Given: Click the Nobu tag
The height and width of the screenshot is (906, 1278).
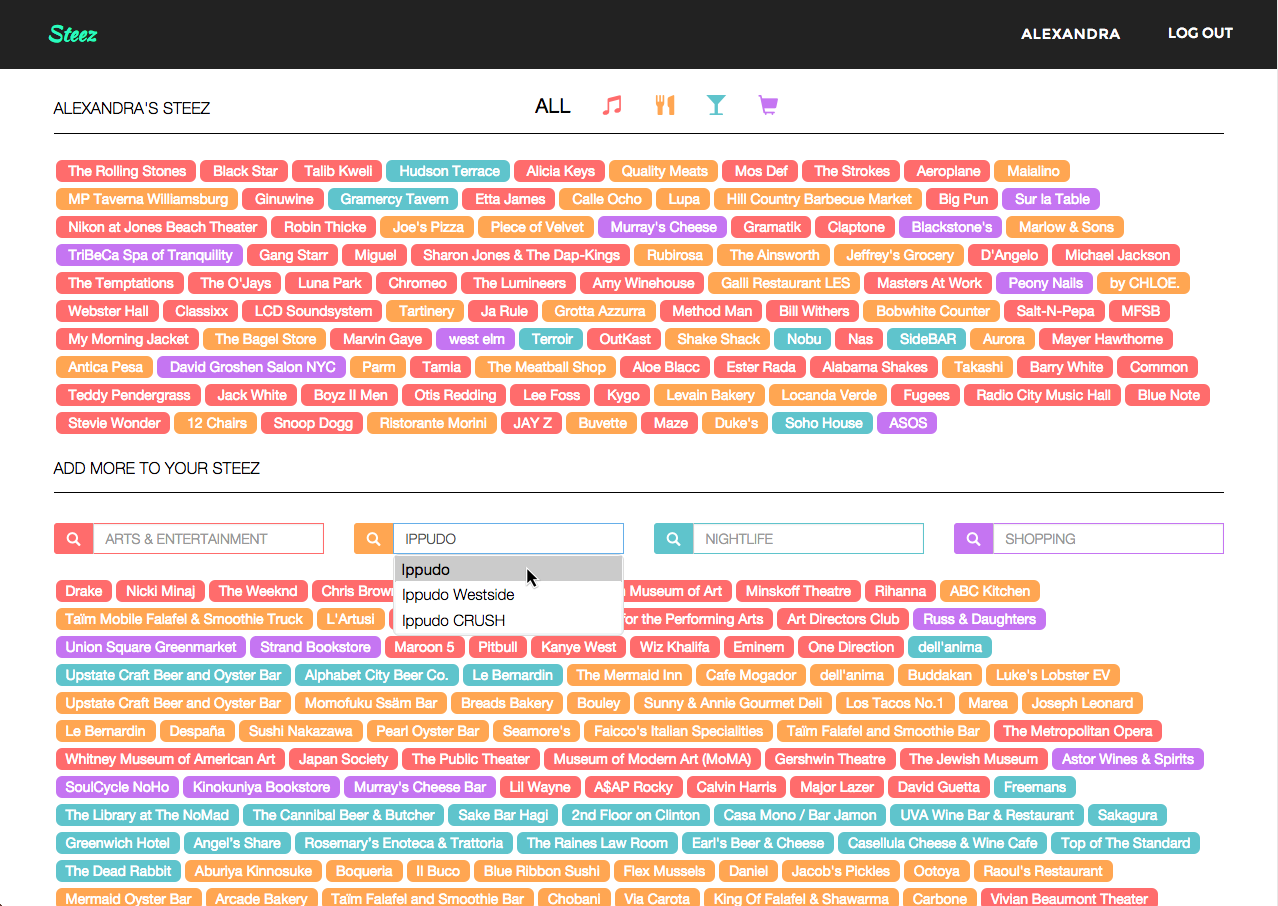Looking at the screenshot, I should [803, 339].
